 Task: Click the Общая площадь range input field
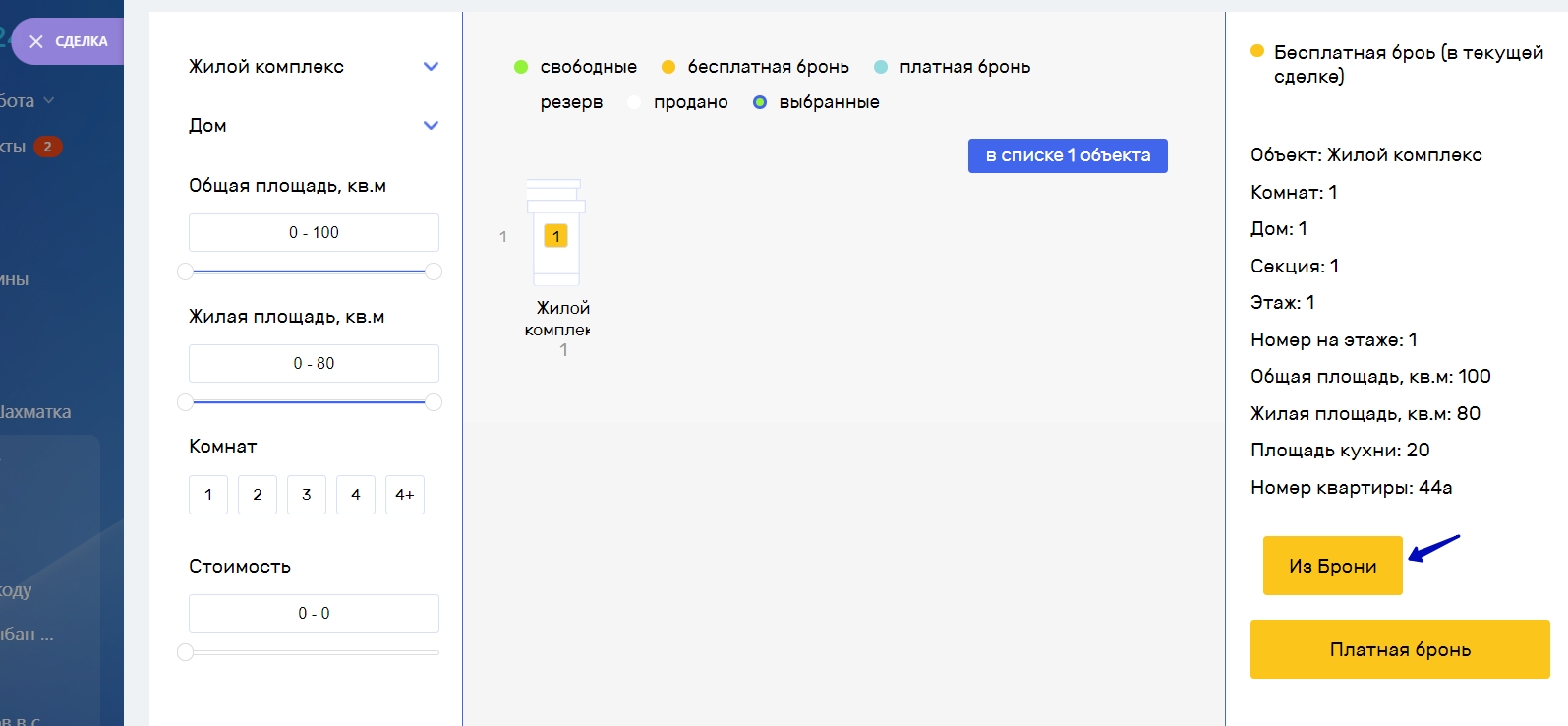314,233
